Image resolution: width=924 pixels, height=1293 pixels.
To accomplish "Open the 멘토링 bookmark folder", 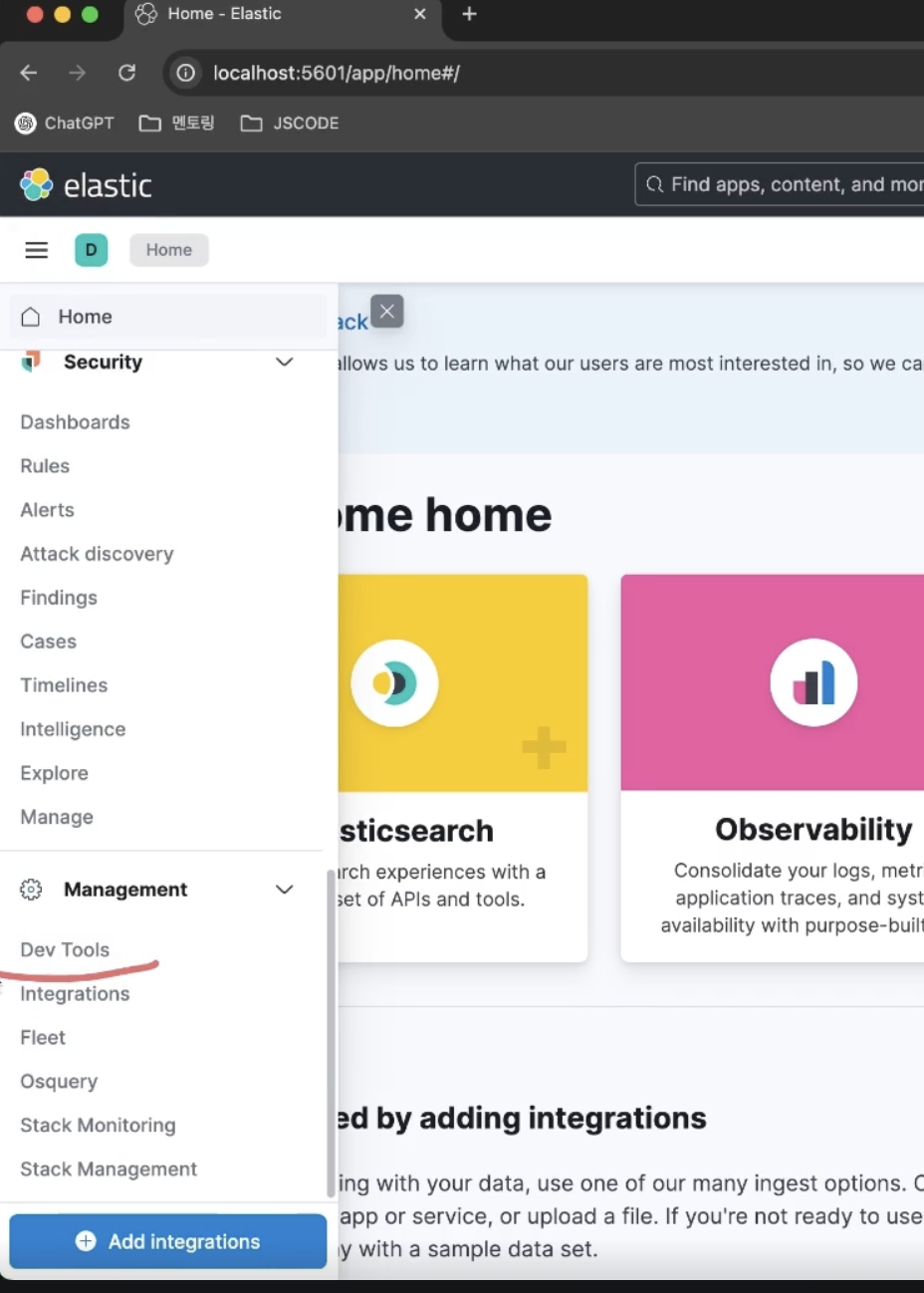I will [x=177, y=124].
